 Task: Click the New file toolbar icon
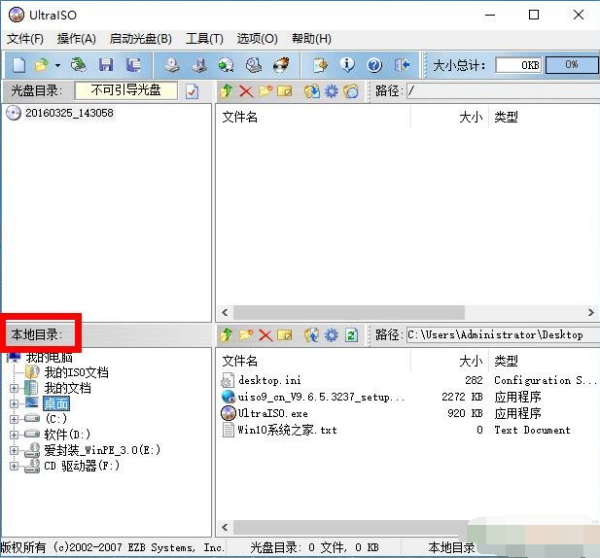pos(19,65)
